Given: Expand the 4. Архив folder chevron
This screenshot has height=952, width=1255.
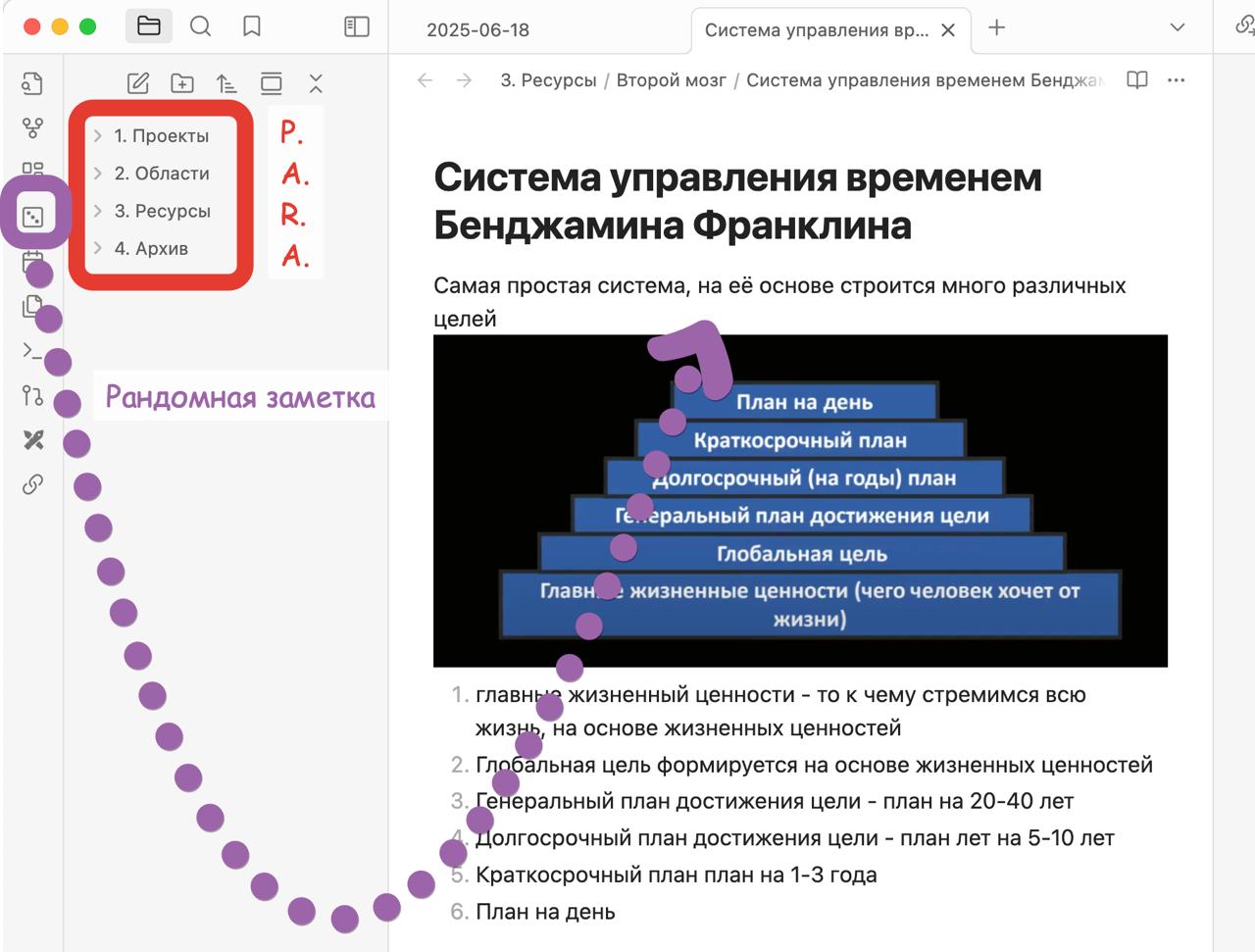Looking at the screenshot, I should (98, 248).
